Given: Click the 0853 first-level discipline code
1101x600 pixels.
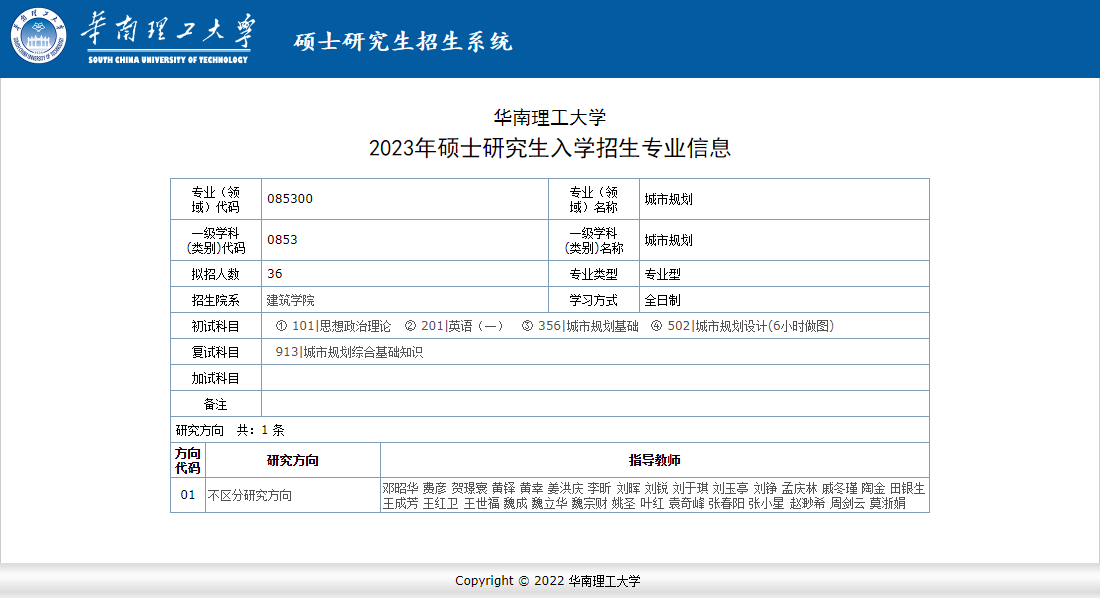Looking at the screenshot, I should click(282, 240).
